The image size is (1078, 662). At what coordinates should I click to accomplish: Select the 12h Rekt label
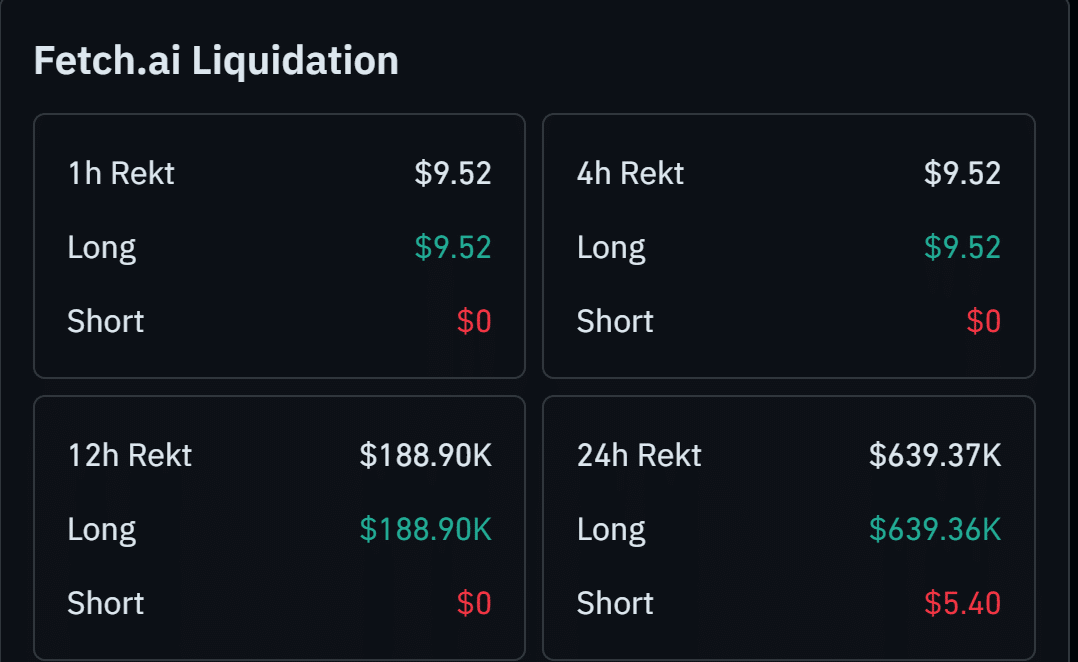click(x=130, y=456)
